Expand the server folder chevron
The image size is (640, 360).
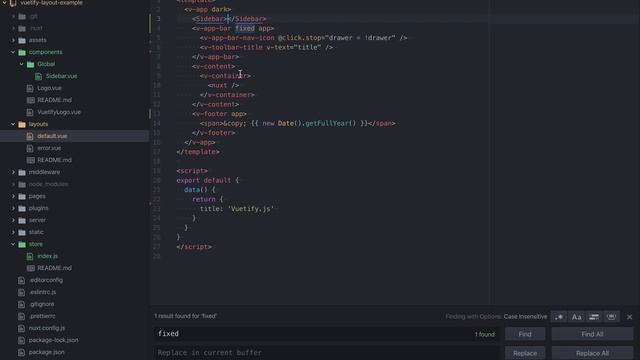13,220
